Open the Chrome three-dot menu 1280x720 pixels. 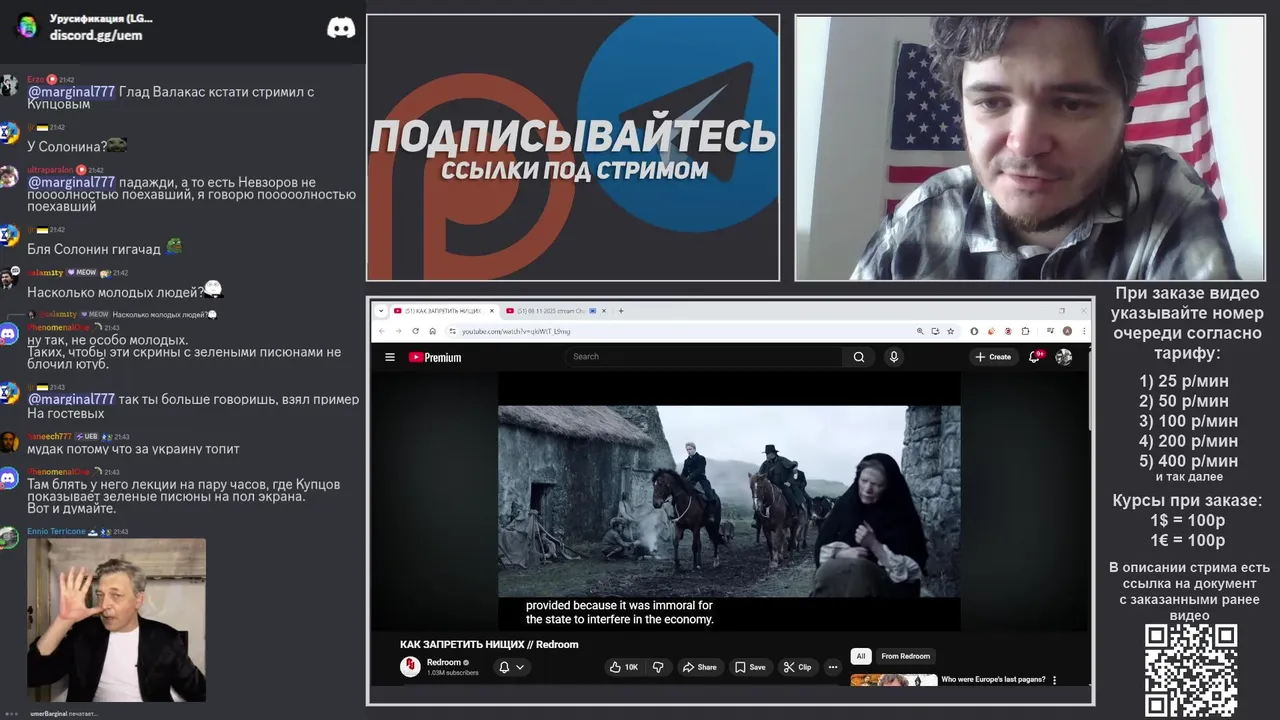coord(1083,331)
